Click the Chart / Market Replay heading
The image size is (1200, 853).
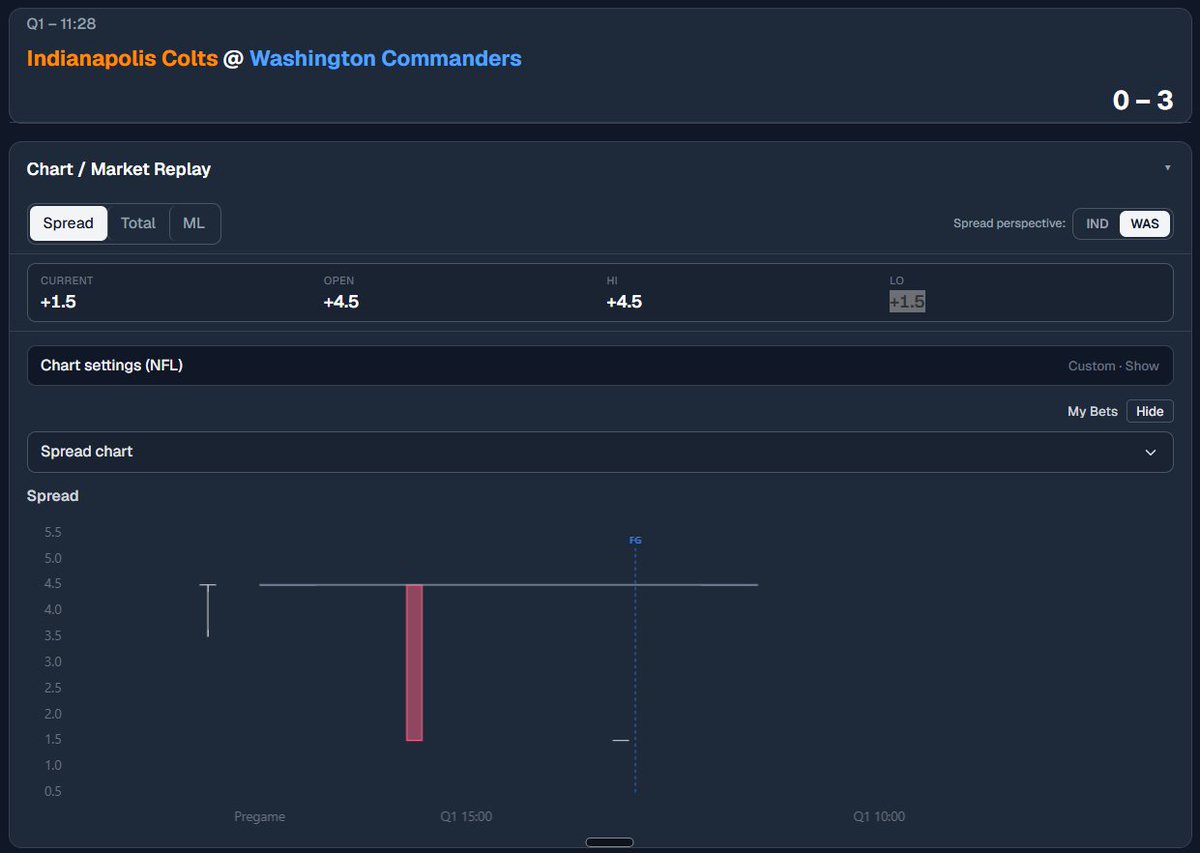(119, 169)
